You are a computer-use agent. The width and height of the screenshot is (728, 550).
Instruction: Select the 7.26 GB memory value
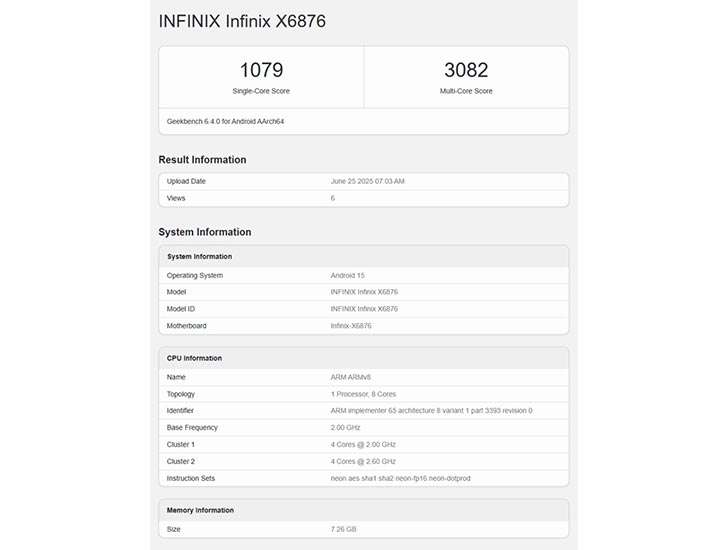(x=344, y=529)
